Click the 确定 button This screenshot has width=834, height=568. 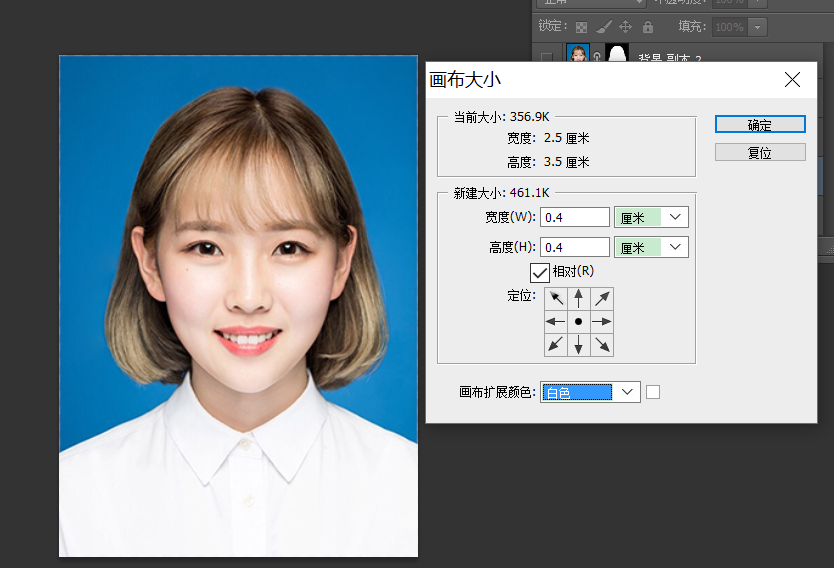click(760, 125)
